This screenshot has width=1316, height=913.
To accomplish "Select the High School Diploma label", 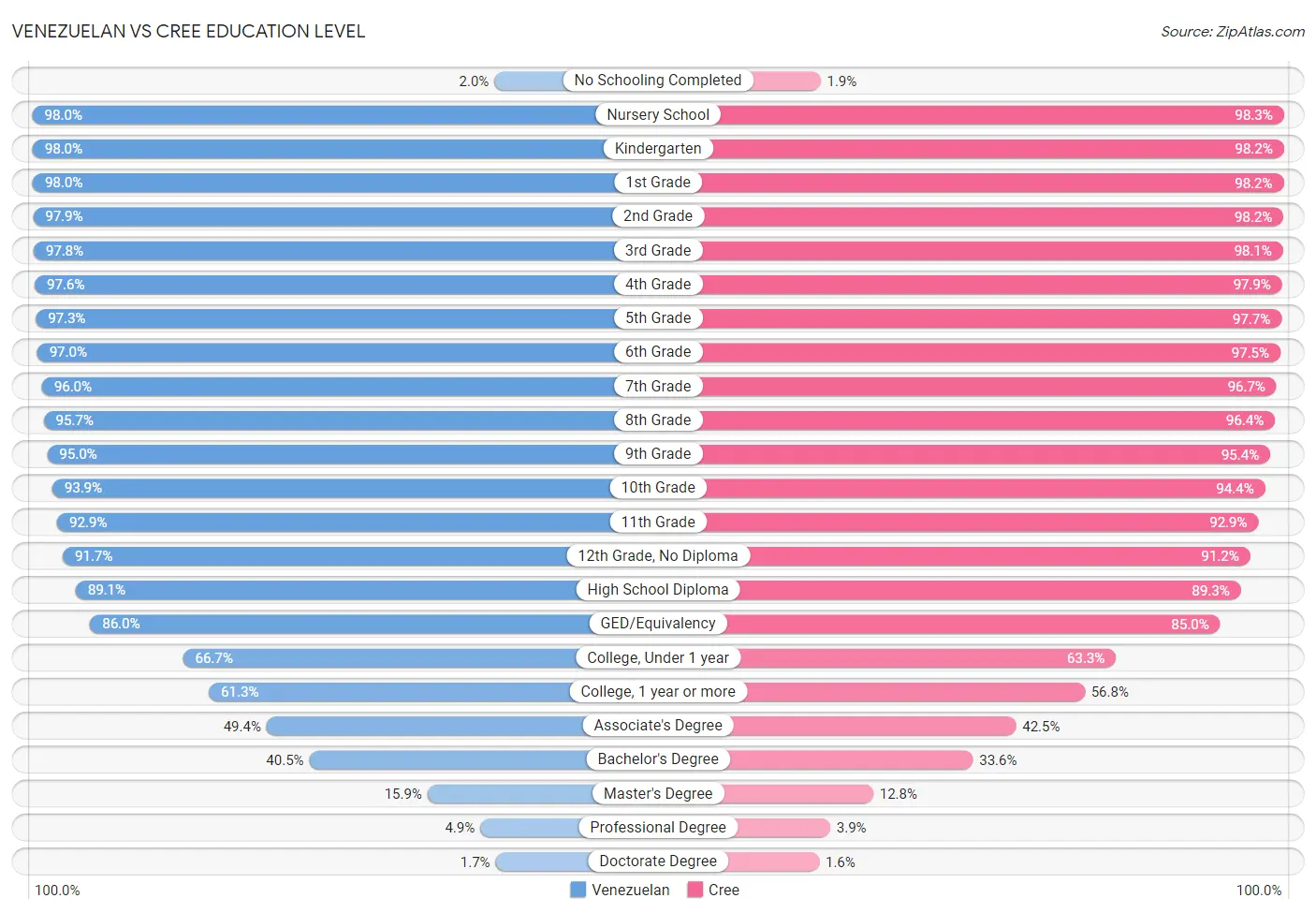I will coord(658,589).
